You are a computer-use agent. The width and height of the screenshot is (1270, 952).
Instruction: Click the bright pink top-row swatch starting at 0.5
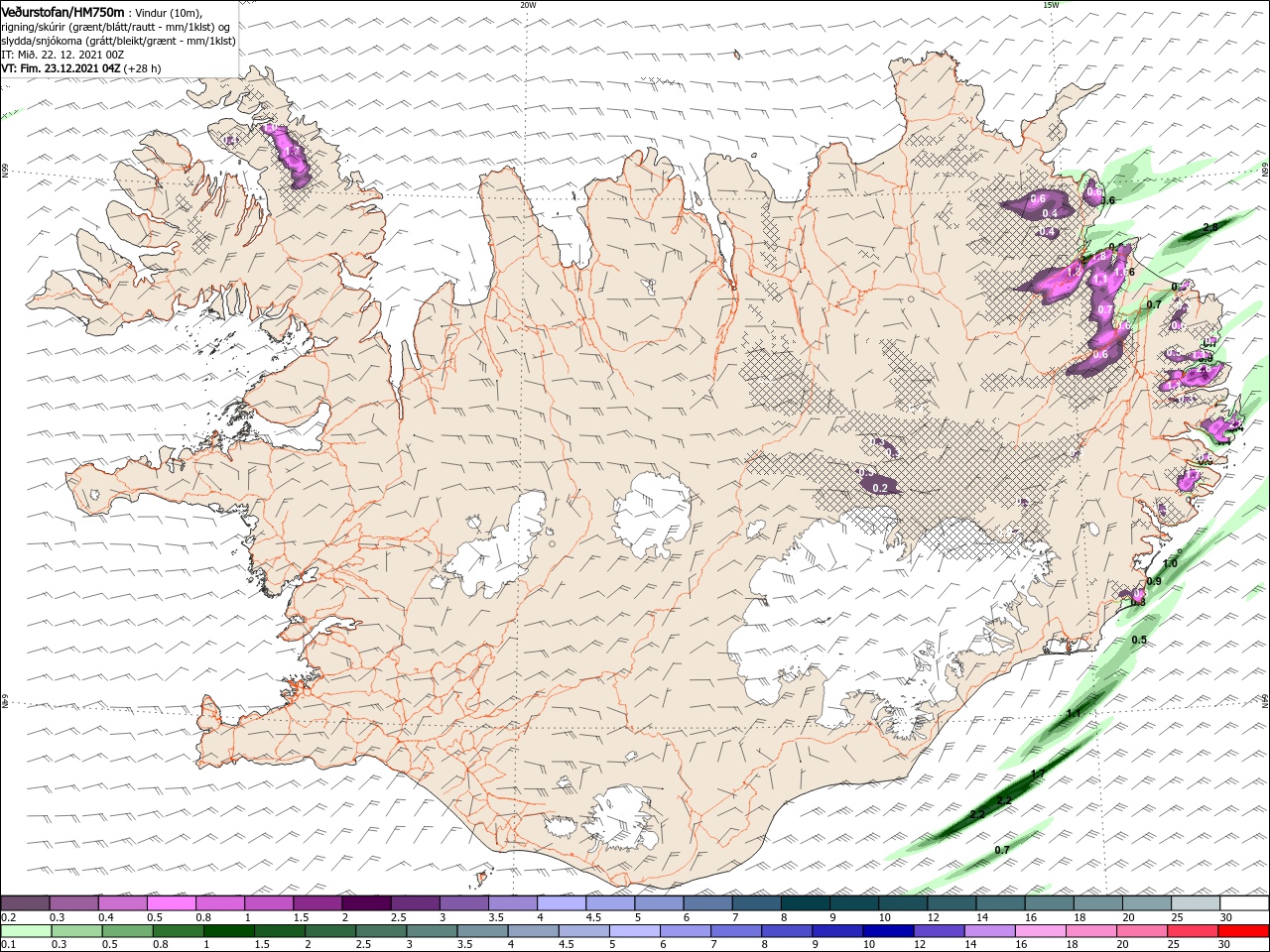coord(171,903)
